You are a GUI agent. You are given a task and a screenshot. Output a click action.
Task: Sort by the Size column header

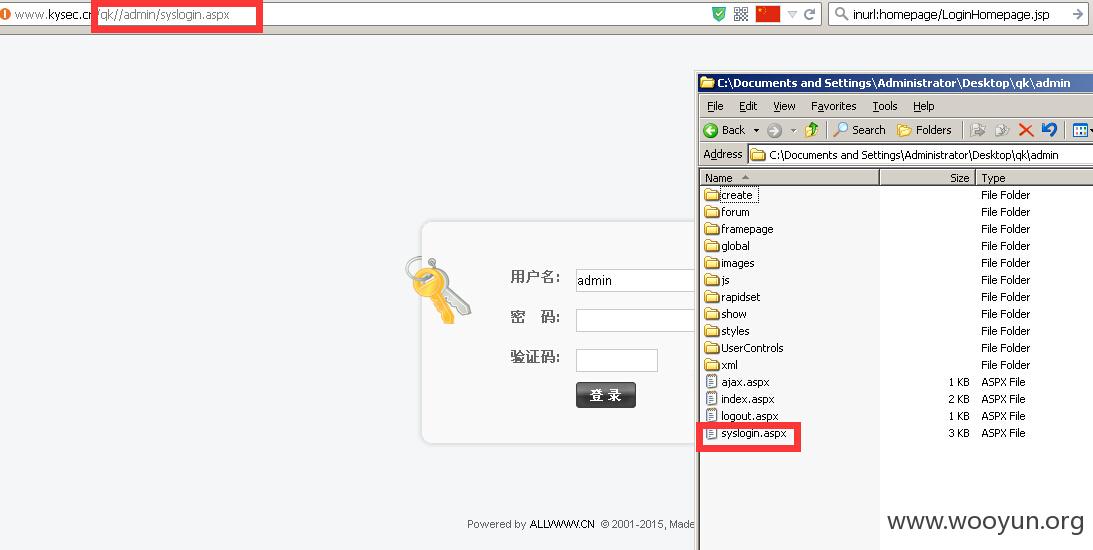tap(927, 178)
